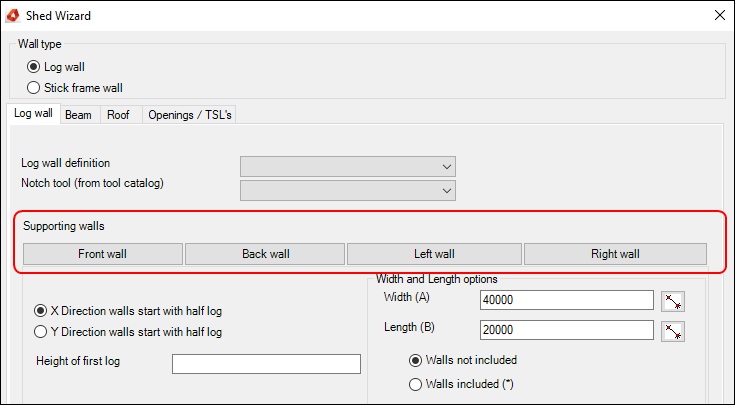Open the Log wall definition dropdown
The width and height of the screenshot is (735, 405).
tap(348, 166)
